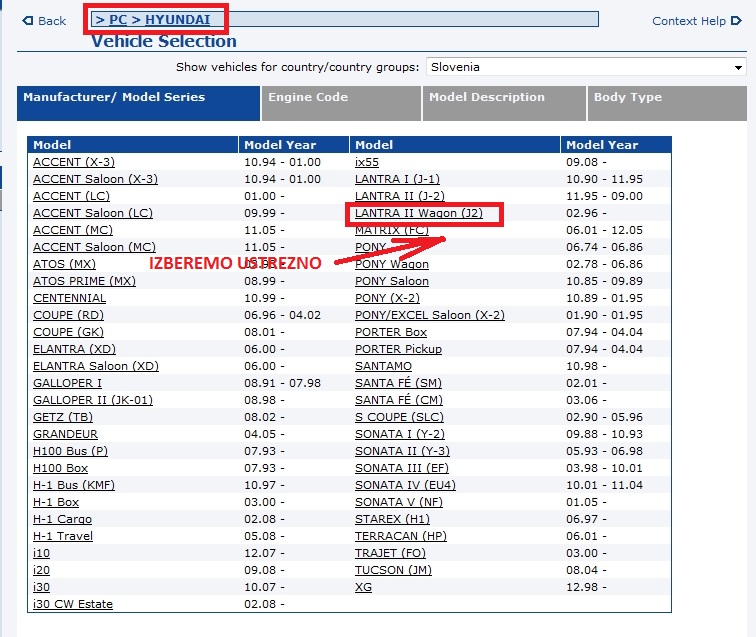Open the MATRIX (FC) model

point(392,230)
